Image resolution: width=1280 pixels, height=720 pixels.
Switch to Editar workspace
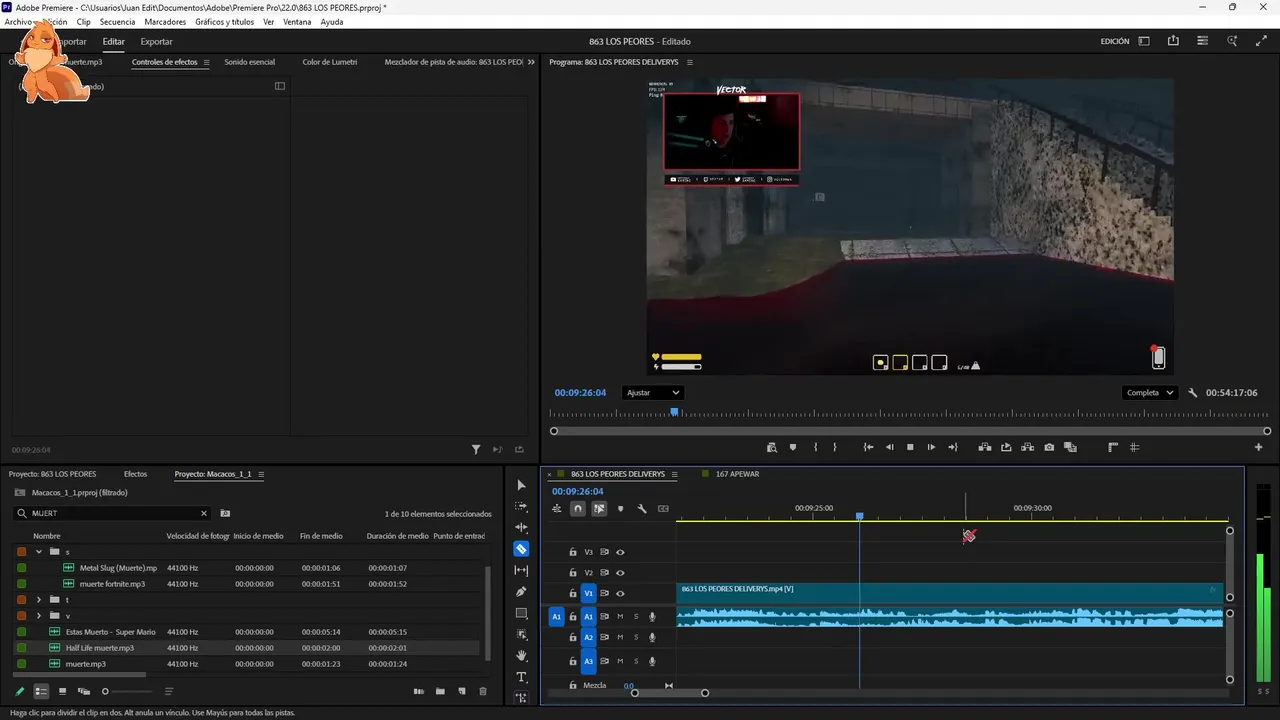(x=113, y=42)
